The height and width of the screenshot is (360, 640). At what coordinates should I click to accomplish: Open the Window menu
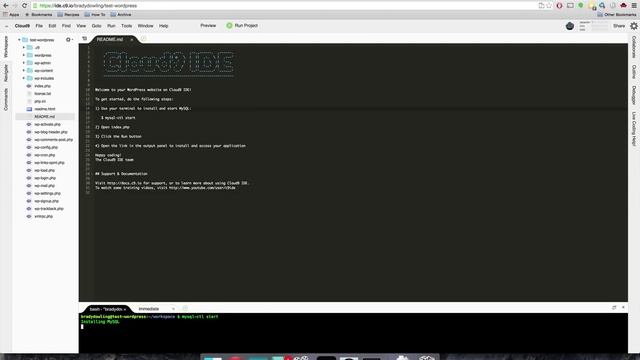click(145, 26)
